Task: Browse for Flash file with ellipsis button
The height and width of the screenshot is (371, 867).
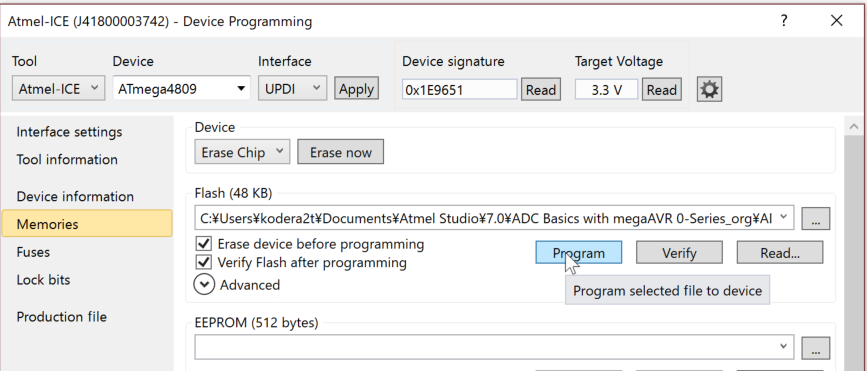Action: (x=816, y=218)
